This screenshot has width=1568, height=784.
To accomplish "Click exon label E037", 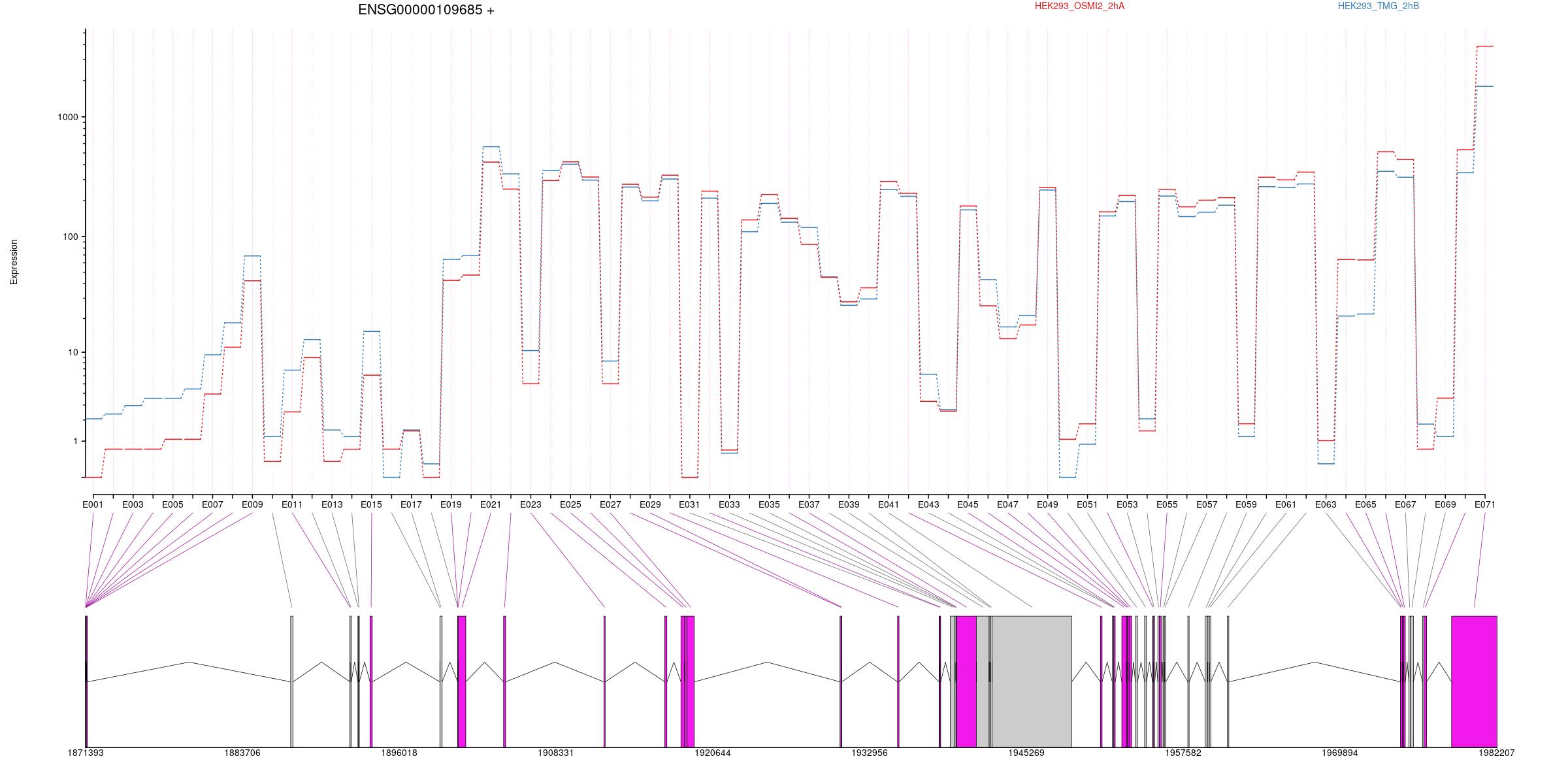I will (809, 504).
